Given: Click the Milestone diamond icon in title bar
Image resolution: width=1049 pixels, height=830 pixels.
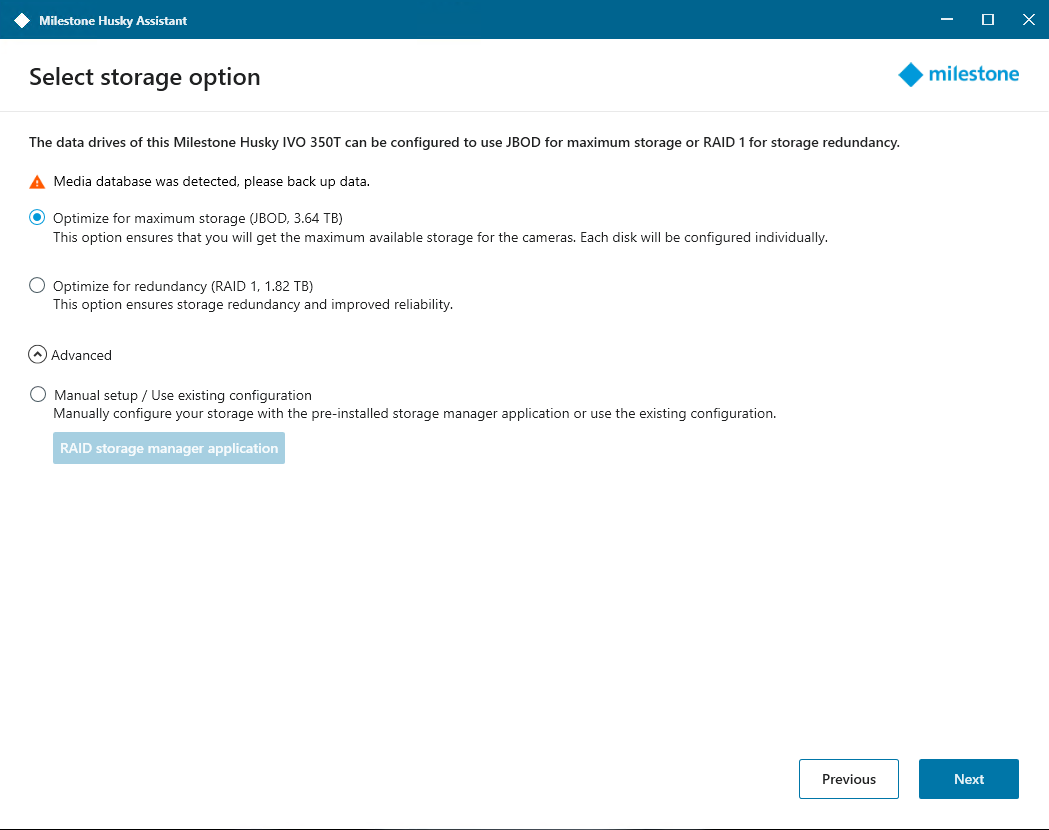Looking at the screenshot, I should pyautogui.click(x=22, y=20).
